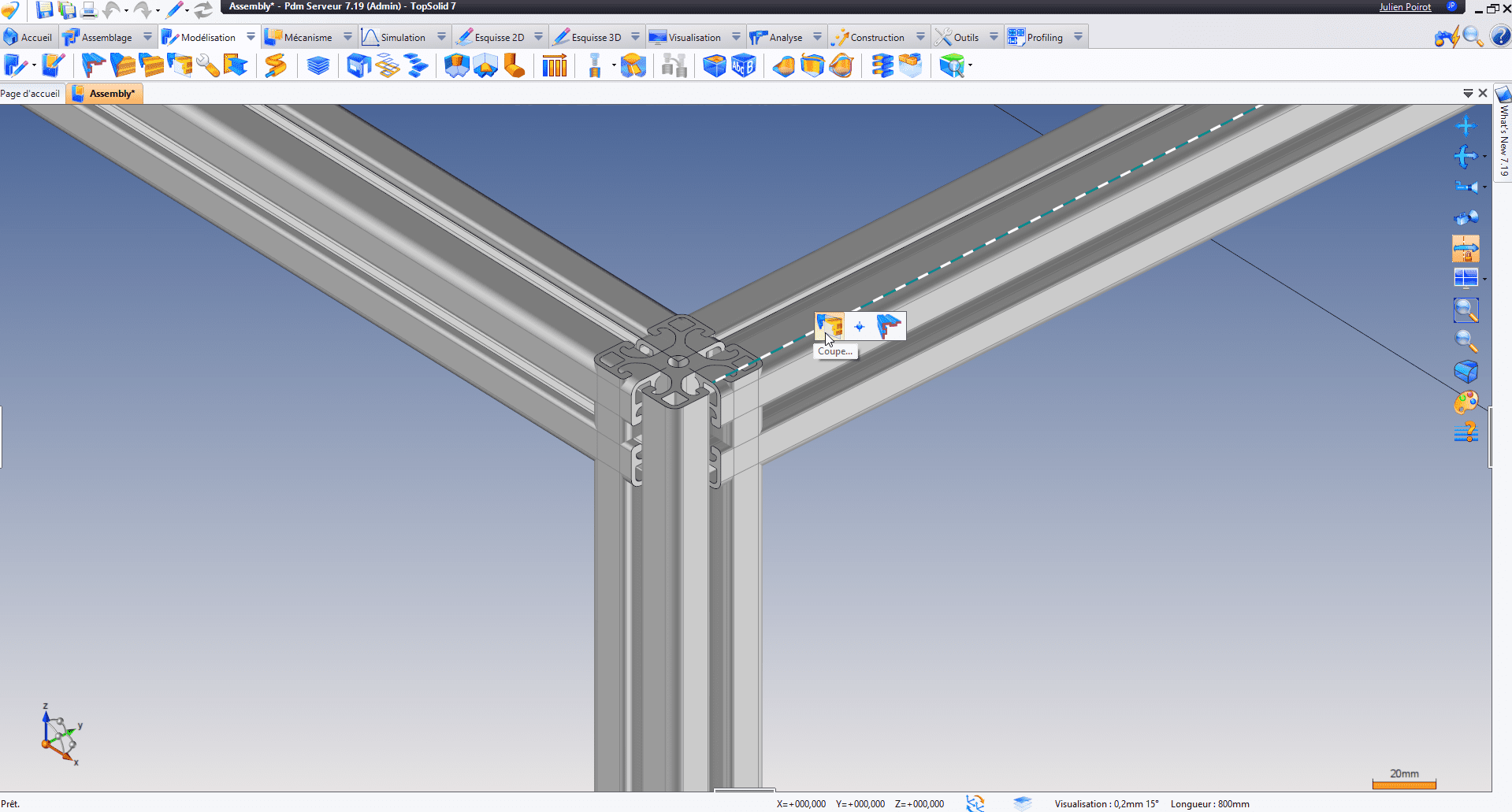1512x812 pixels.
Task: Expand the Mécanisme tab dropdown arrow
Action: coord(347,37)
